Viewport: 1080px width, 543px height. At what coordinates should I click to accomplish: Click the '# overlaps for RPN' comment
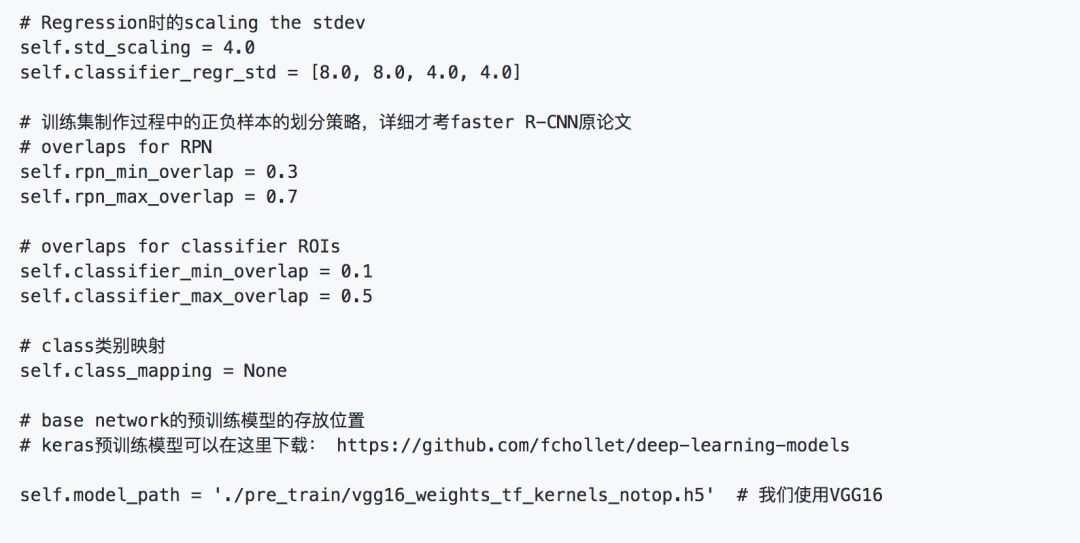[x=116, y=147]
